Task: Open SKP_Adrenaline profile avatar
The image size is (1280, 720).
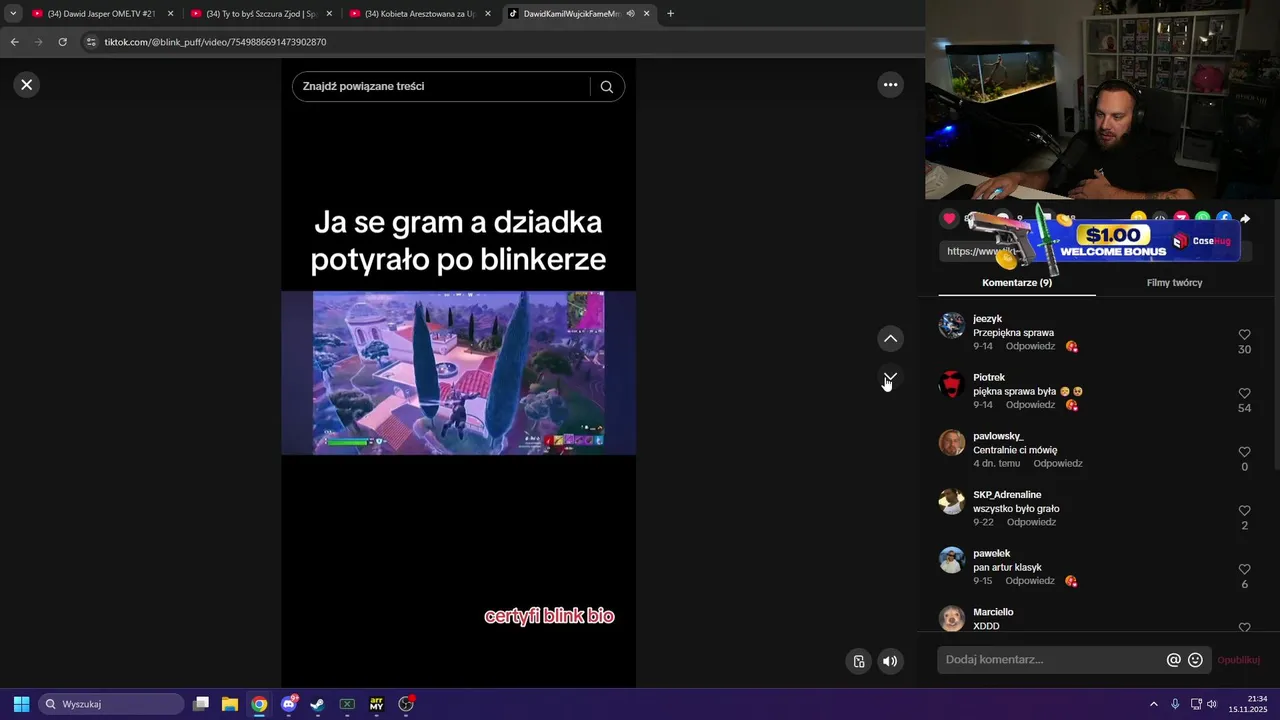Action: point(952,501)
